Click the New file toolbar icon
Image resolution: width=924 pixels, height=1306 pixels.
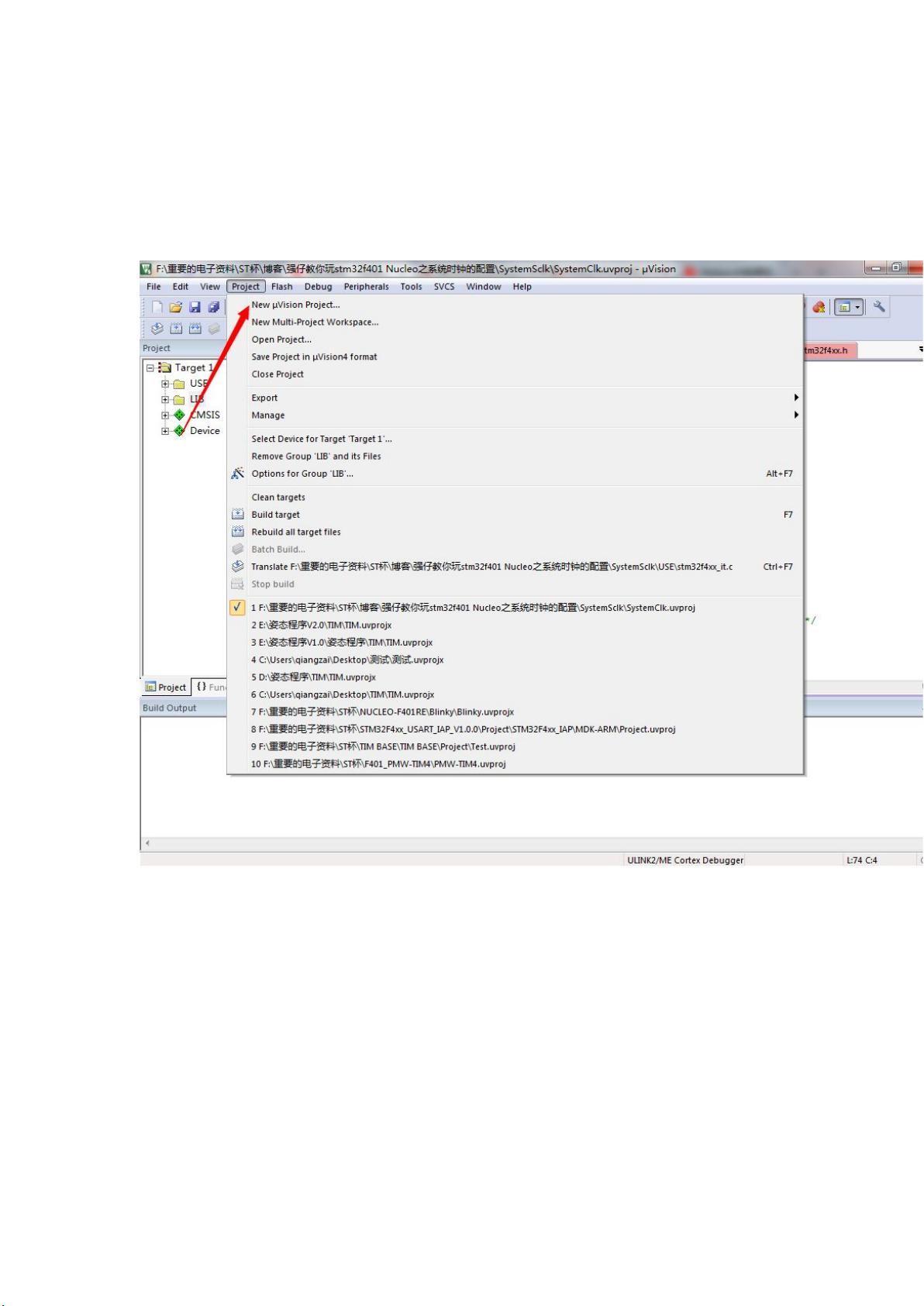tap(157, 308)
